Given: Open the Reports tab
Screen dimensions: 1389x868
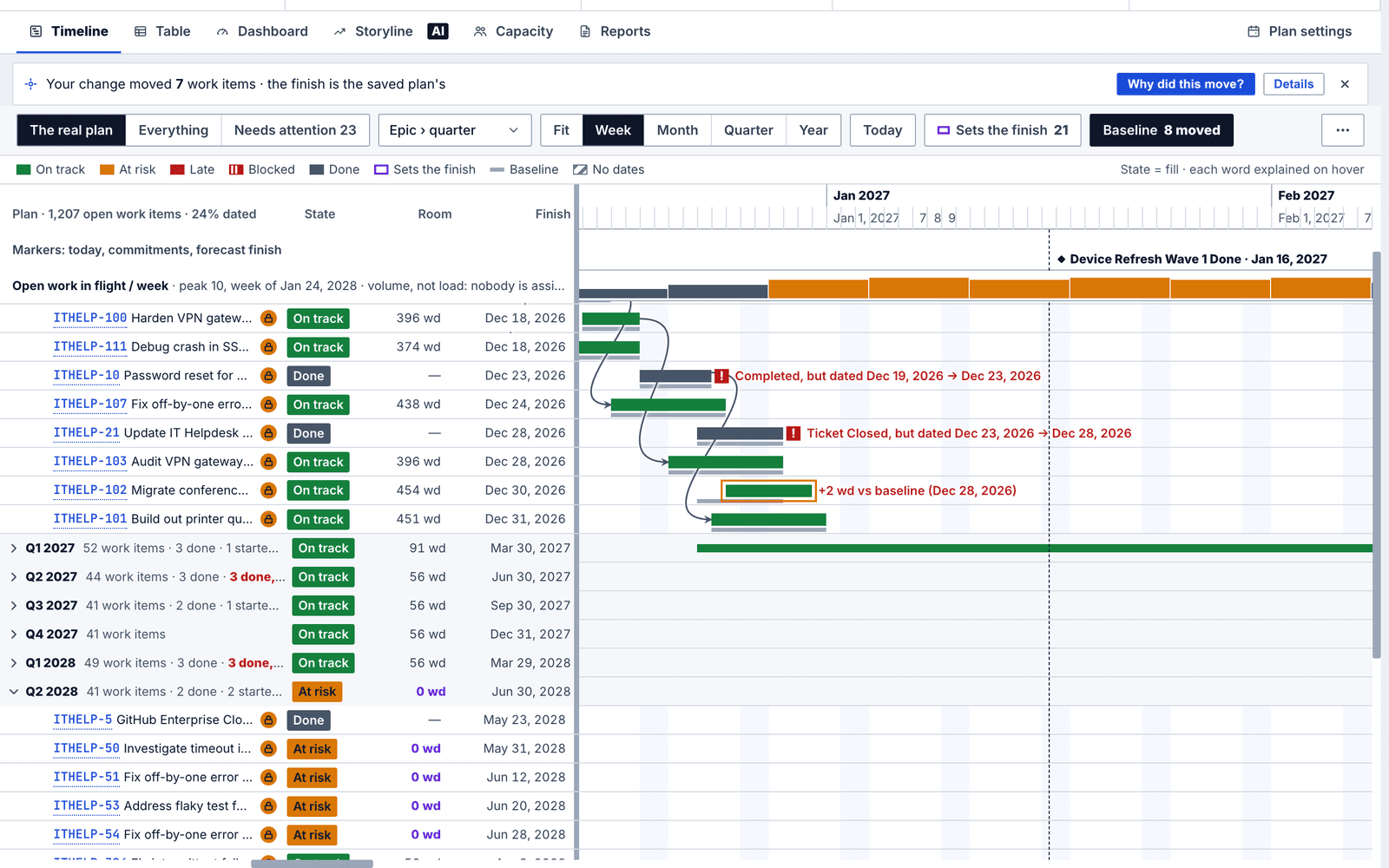Looking at the screenshot, I should click(x=615, y=31).
